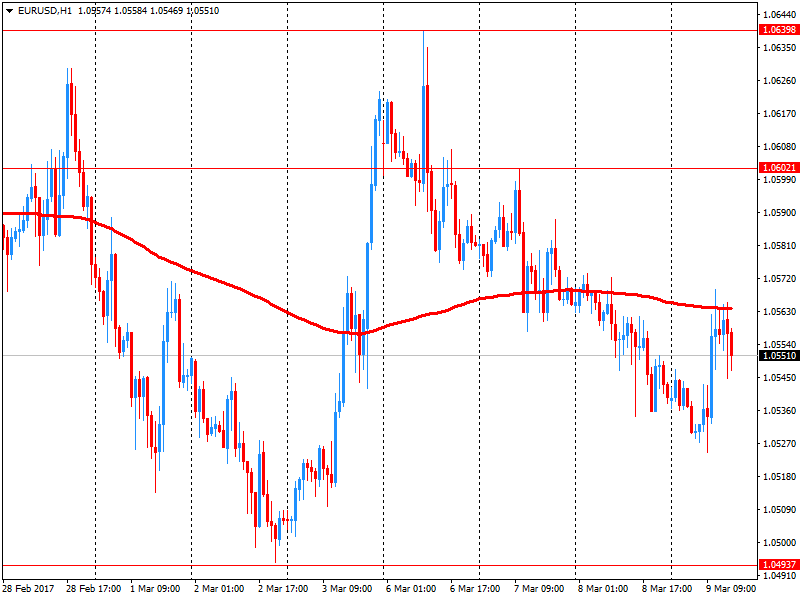Select the 1.05630 price scale value

pos(779,312)
